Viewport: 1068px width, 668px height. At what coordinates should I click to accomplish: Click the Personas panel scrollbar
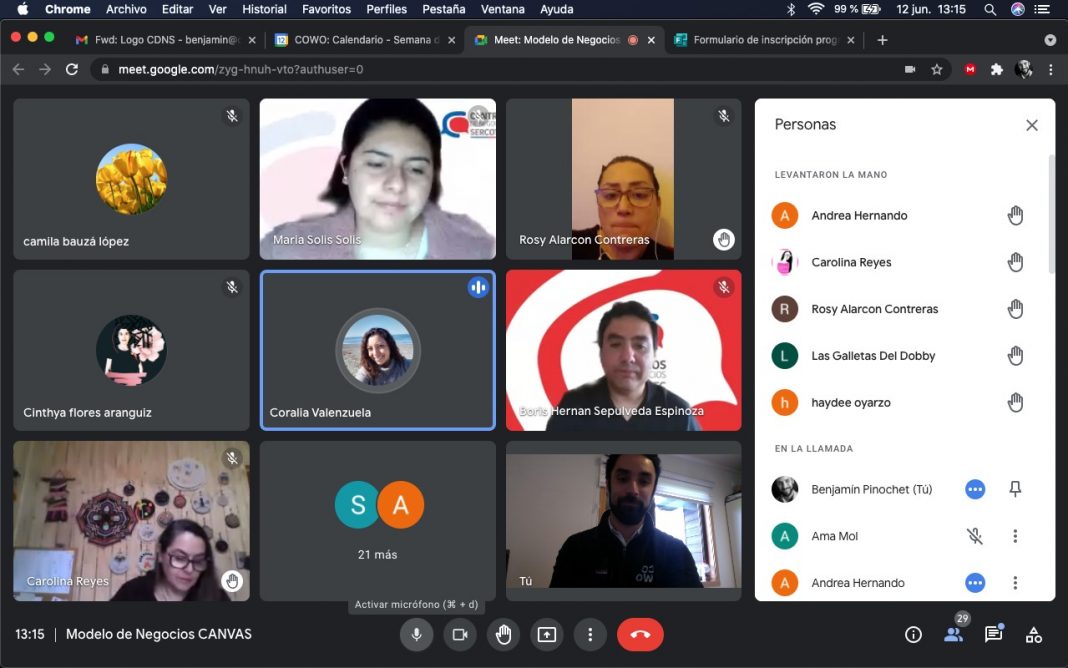1051,215
